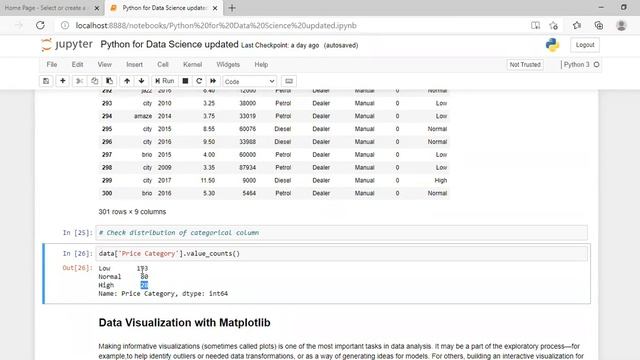640x360 pixels.
Task: Click the Normal count 80 in output
Action: click(144, 276)
